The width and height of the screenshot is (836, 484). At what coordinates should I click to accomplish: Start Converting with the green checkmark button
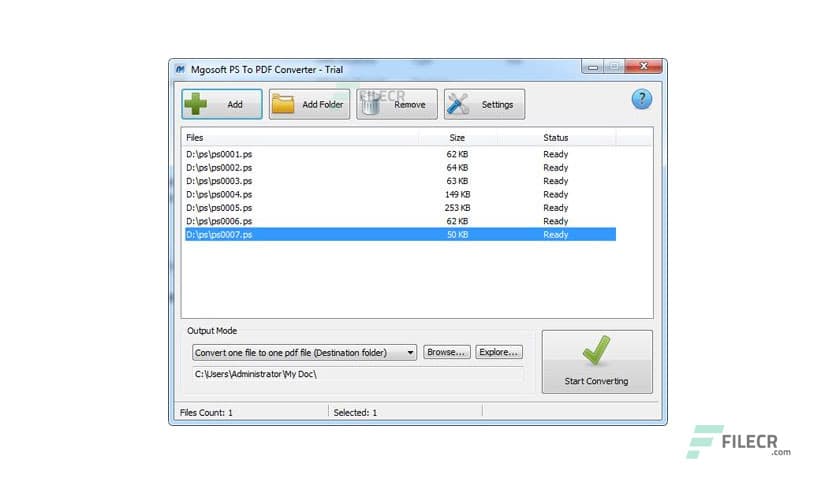pyautogui.click(x=597, y=361)
